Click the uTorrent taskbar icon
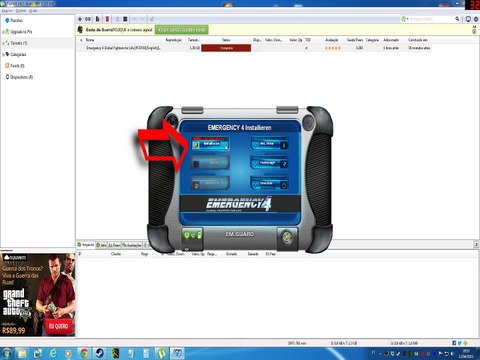The height and width of the screenshot is (360, 480). point(162,353)
